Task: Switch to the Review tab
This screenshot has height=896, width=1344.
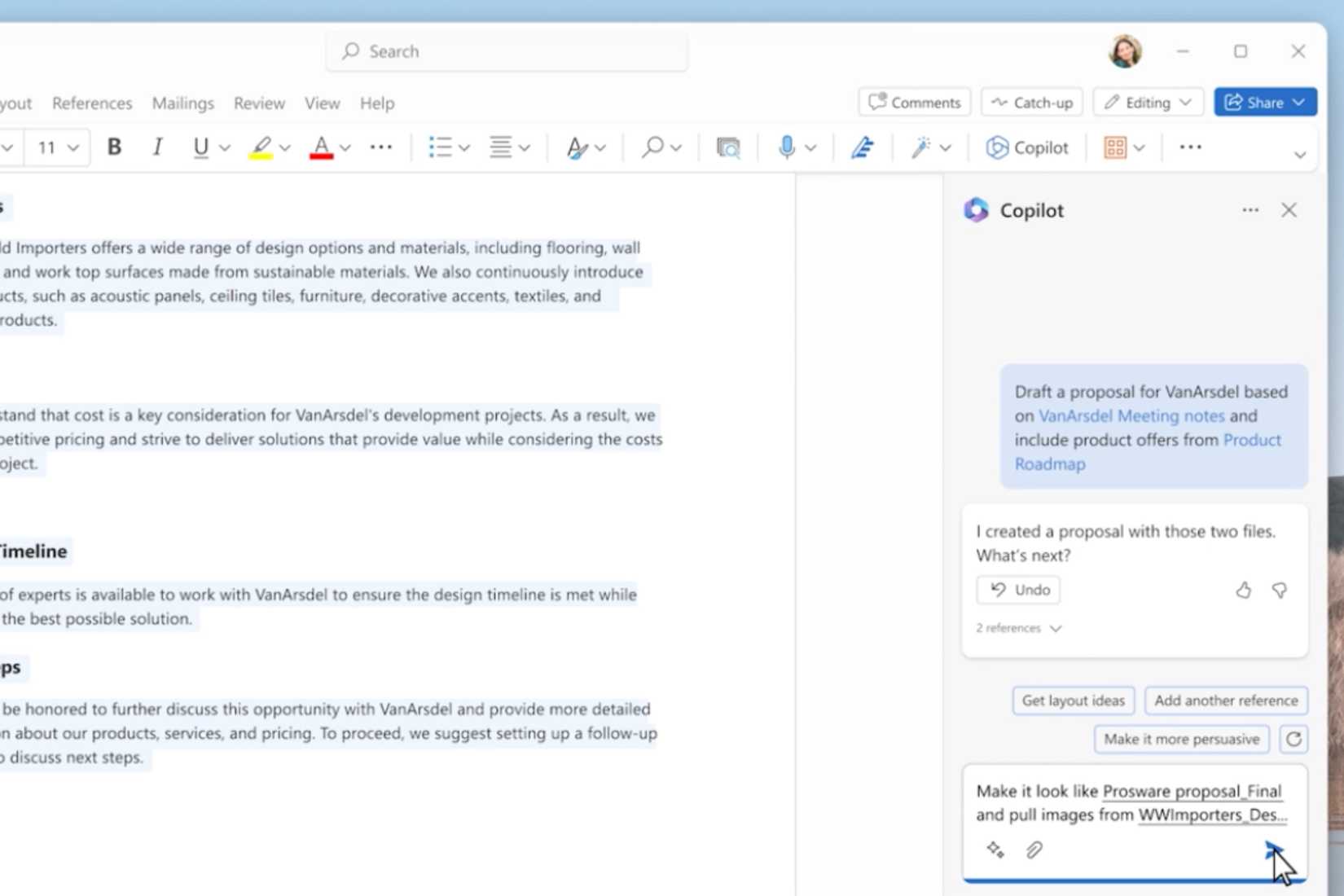Action: [x=259, y=103]
